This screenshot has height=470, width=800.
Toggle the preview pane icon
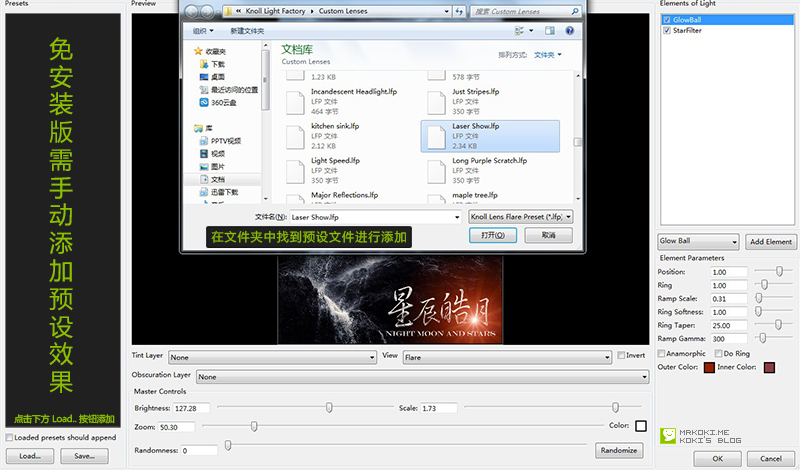click(x=549, y=31)
